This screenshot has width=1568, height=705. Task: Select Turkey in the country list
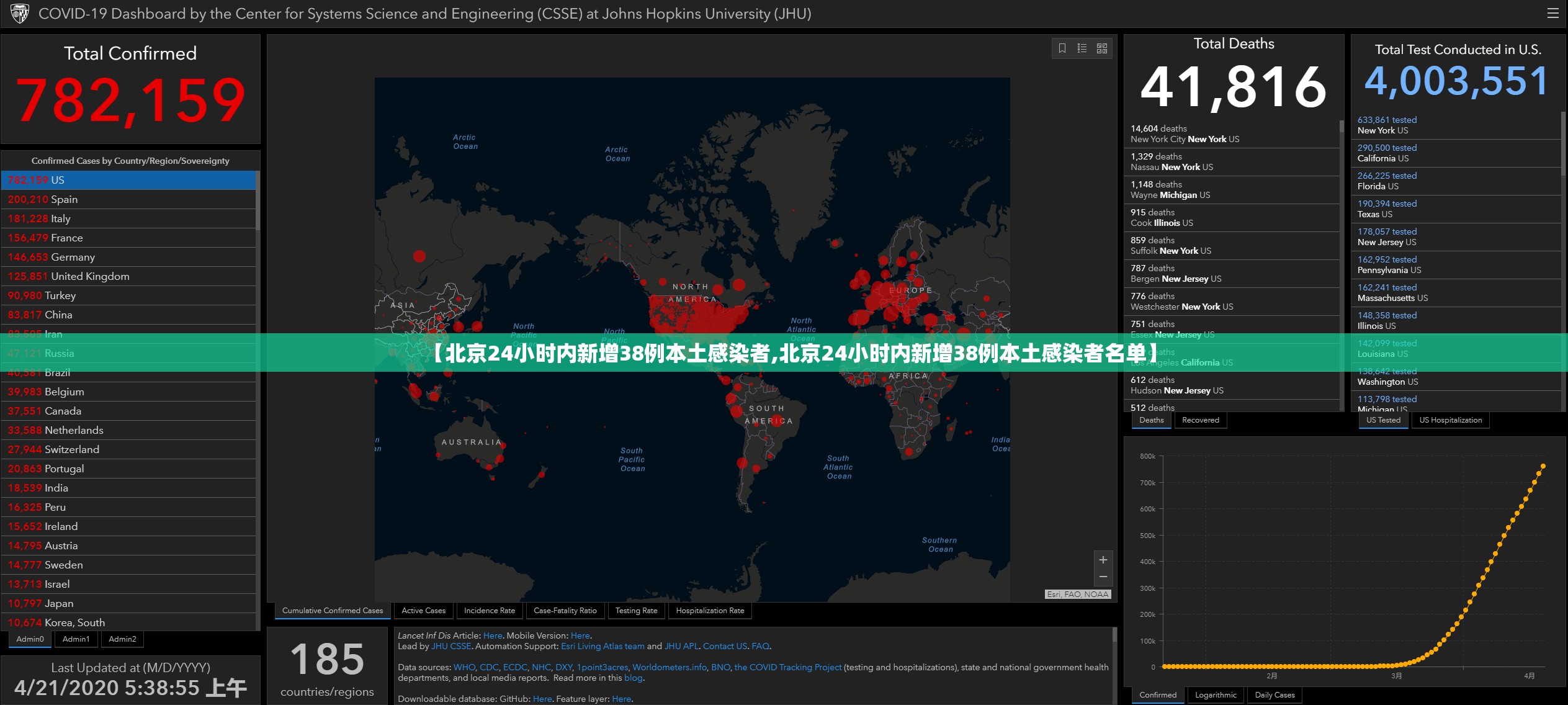point(128,295)
